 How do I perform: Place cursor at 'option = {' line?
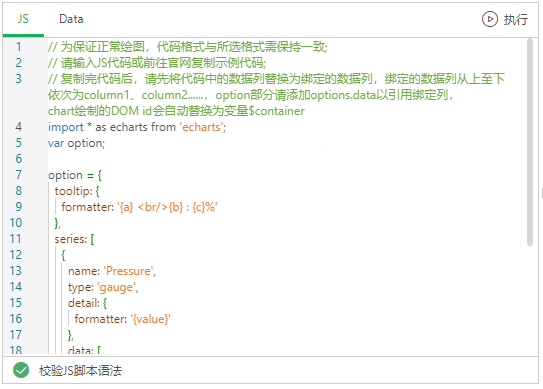tap(75, 175)
